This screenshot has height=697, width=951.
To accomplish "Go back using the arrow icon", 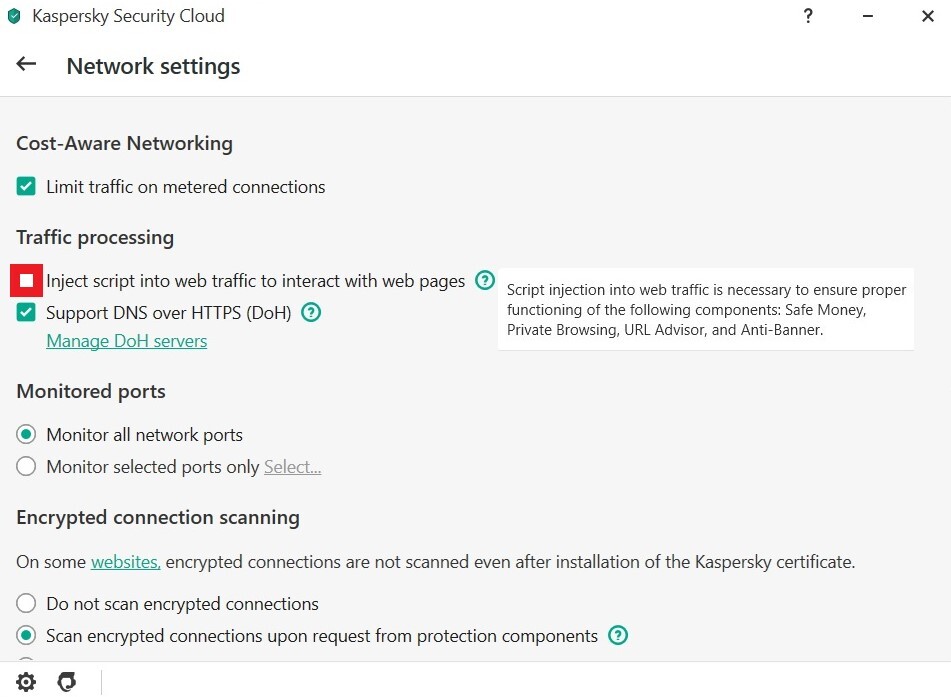I will coord(26,64).
